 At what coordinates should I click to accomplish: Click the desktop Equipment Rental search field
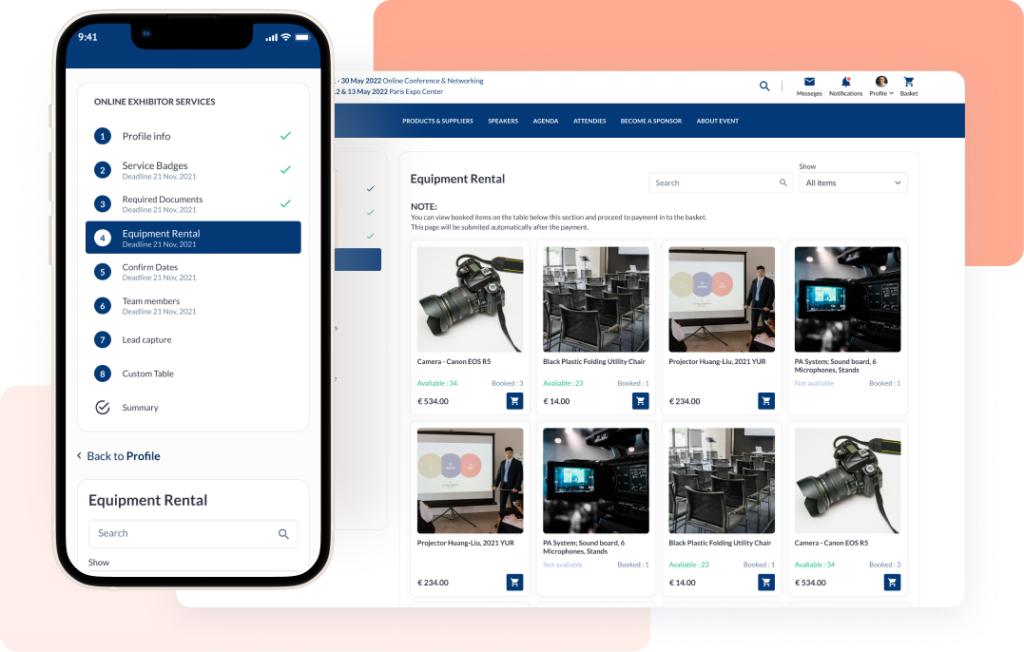[x=720, y=183]
